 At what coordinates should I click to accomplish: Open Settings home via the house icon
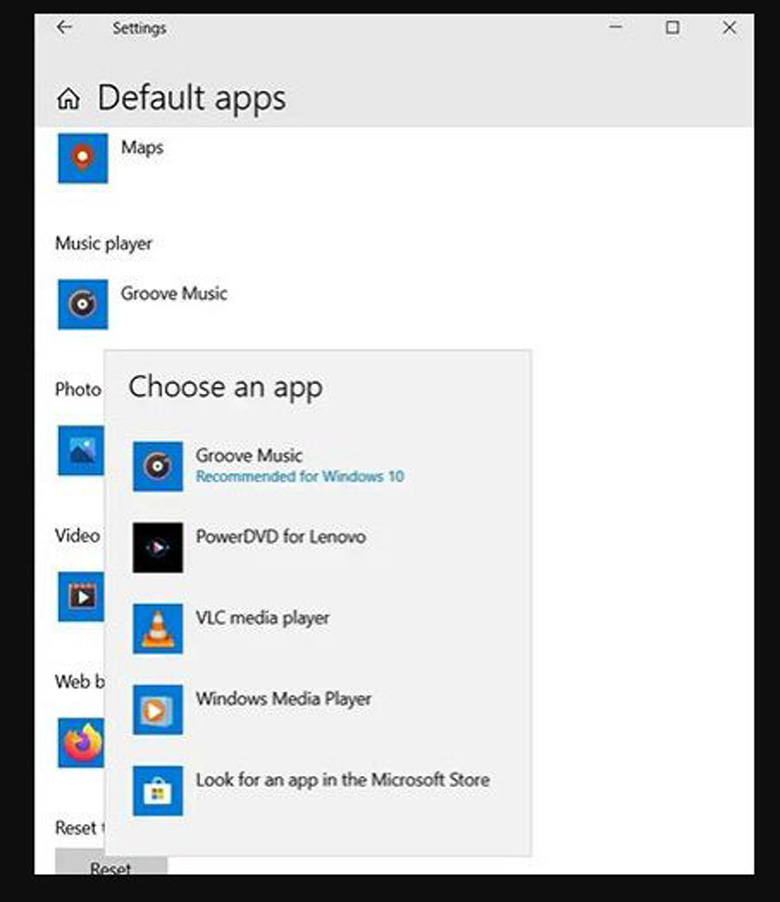click(68, 98)
